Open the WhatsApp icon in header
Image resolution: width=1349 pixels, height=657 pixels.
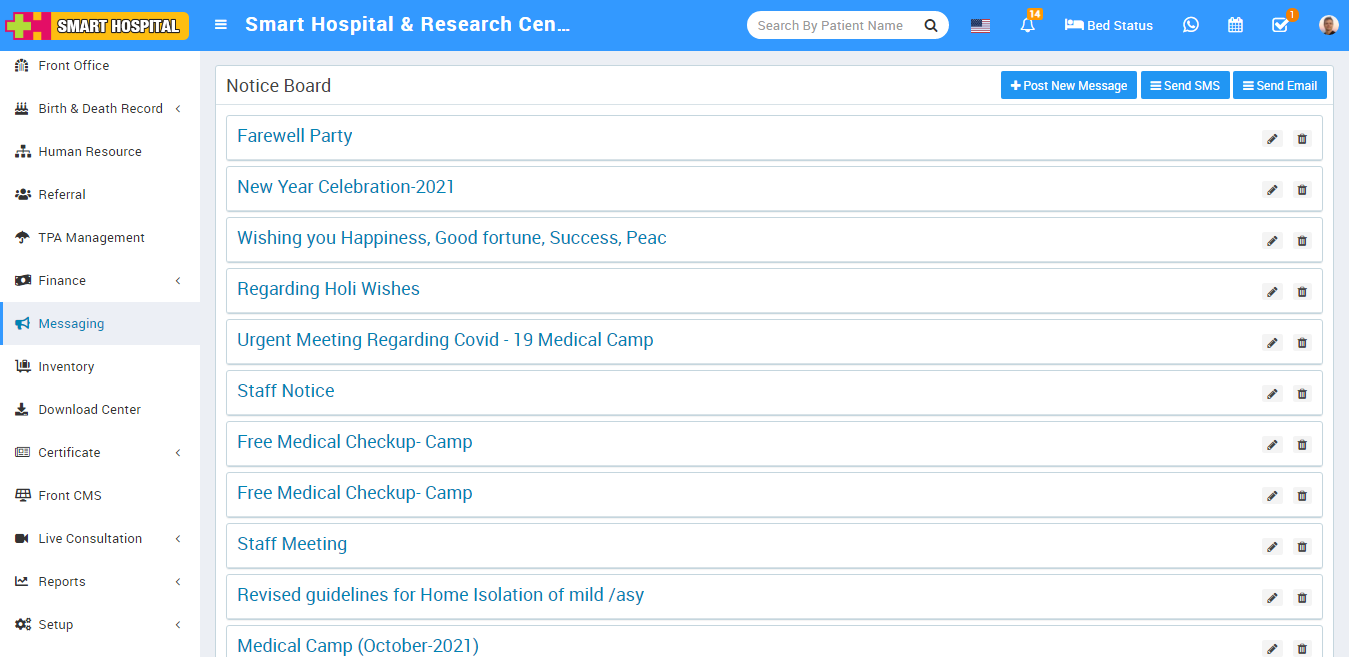pyautogui.click(x=1190, y=26)
